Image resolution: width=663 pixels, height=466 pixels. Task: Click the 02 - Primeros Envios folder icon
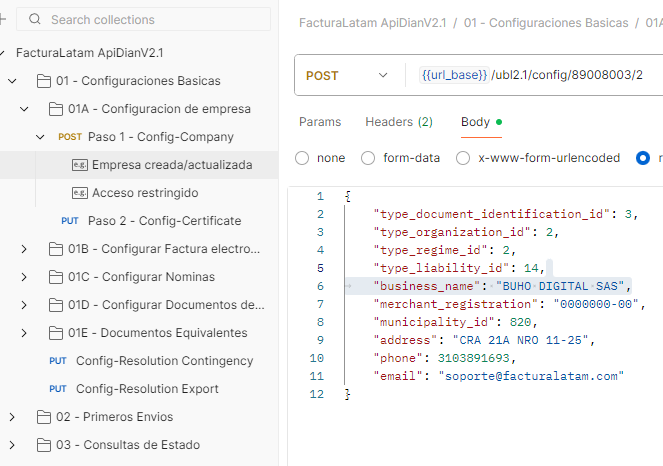coord(43,417)
